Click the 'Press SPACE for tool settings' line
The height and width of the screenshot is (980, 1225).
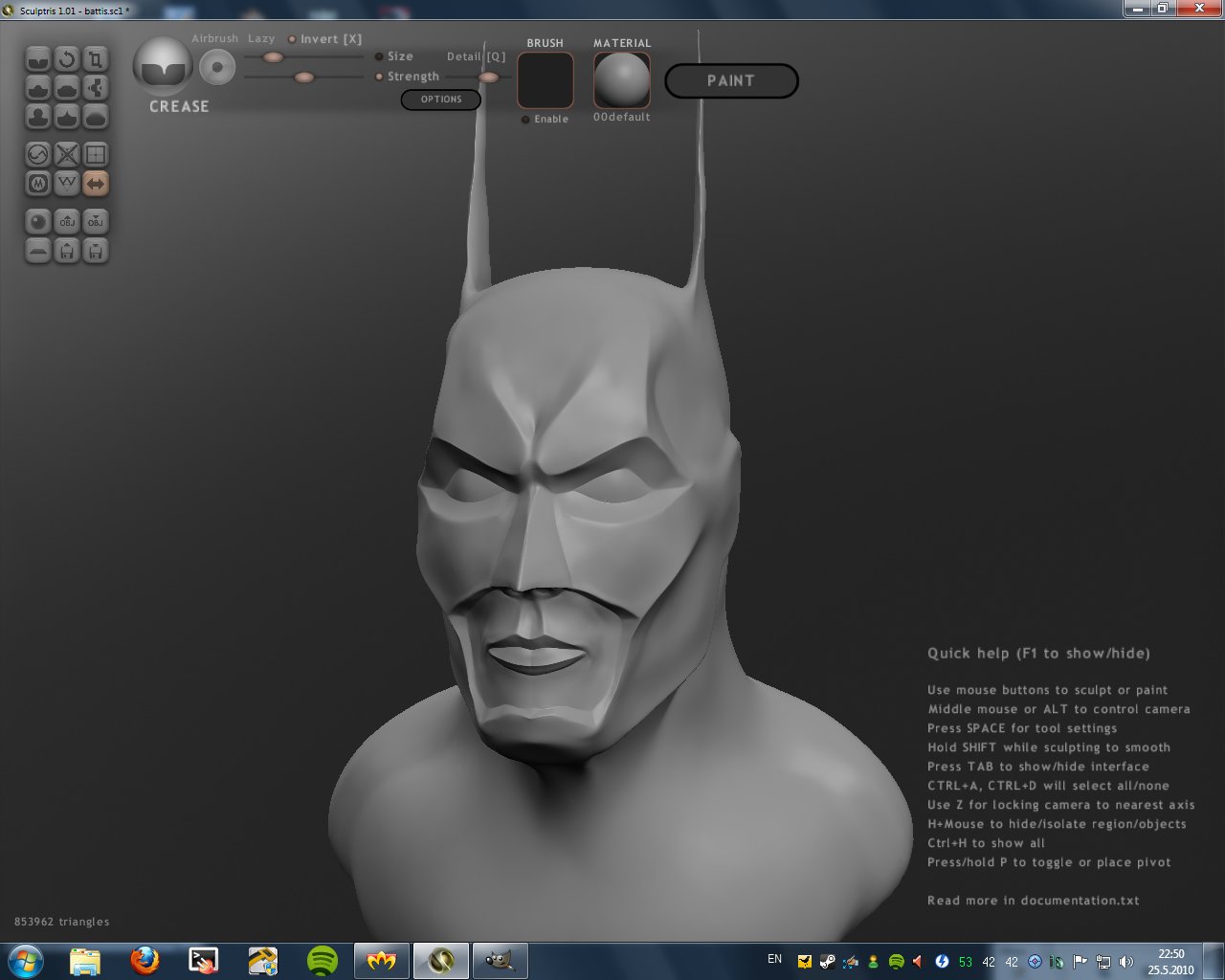1022,728
